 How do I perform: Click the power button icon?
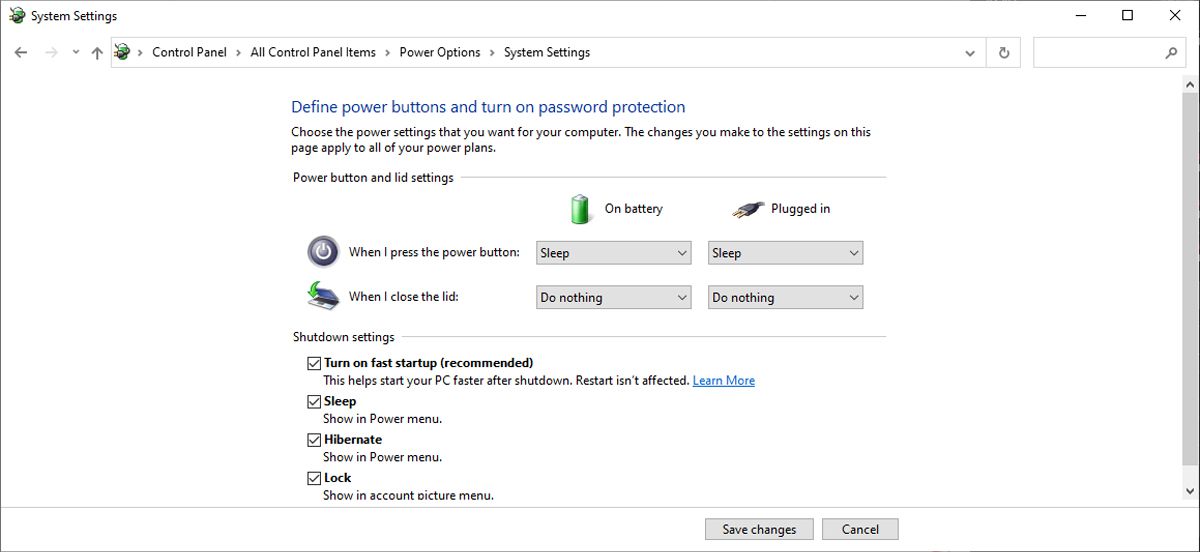(323, 252)
